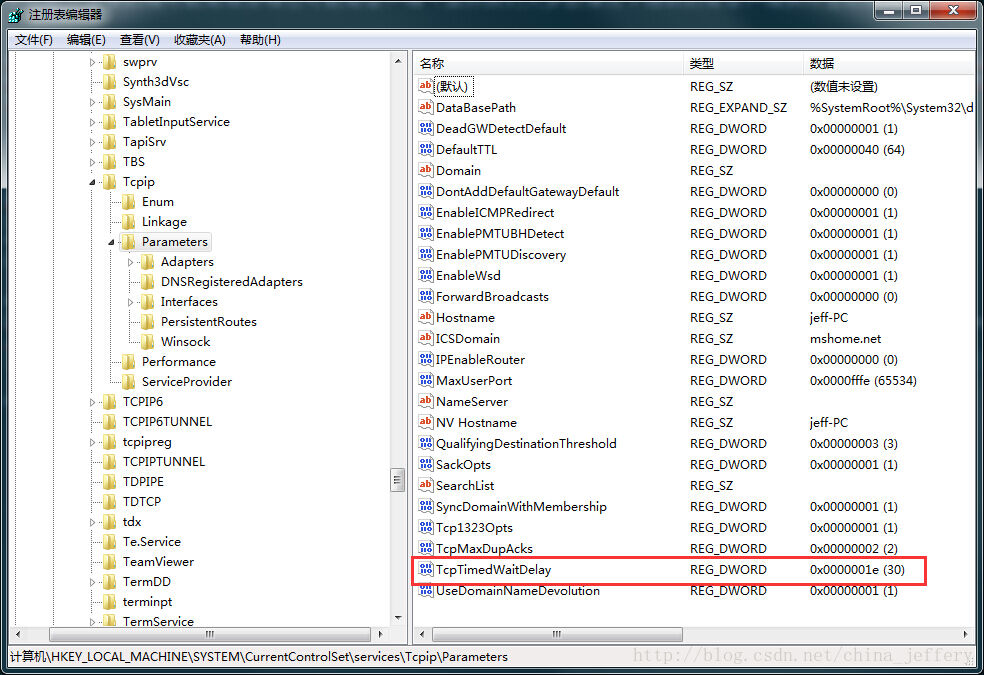Open the 收藏夹(A) menu
Viewport: 984px width, 675px height.
[x=200, y=40]
